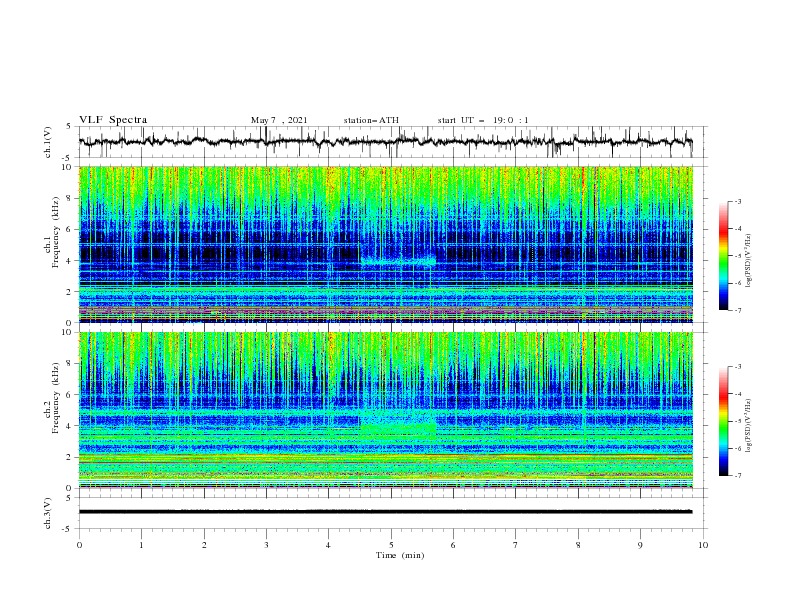
Task: Click the "-5" label on upper colorbar
Action: [738, 256]
